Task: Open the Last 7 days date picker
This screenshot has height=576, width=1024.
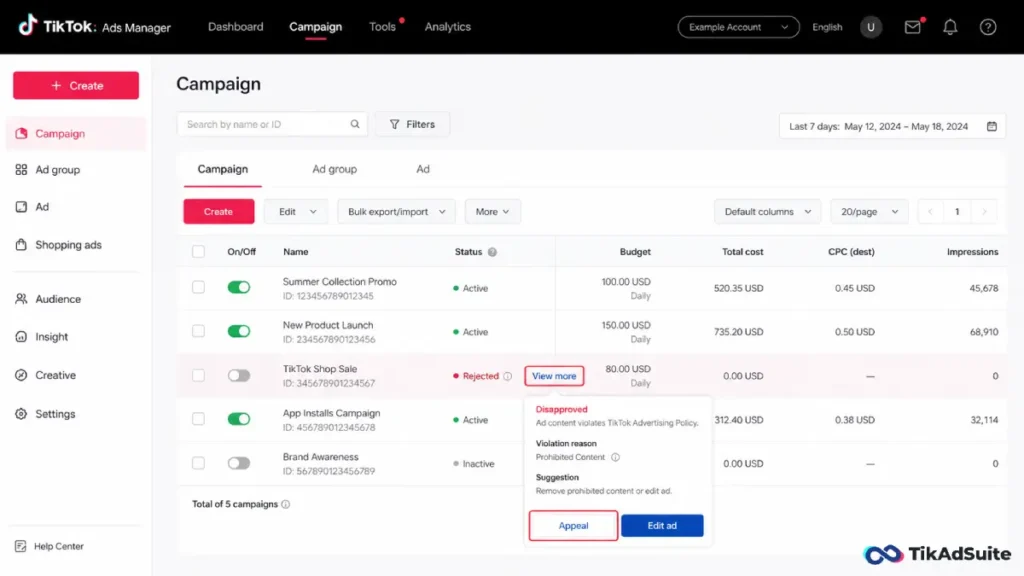Action: click(892, 126)
